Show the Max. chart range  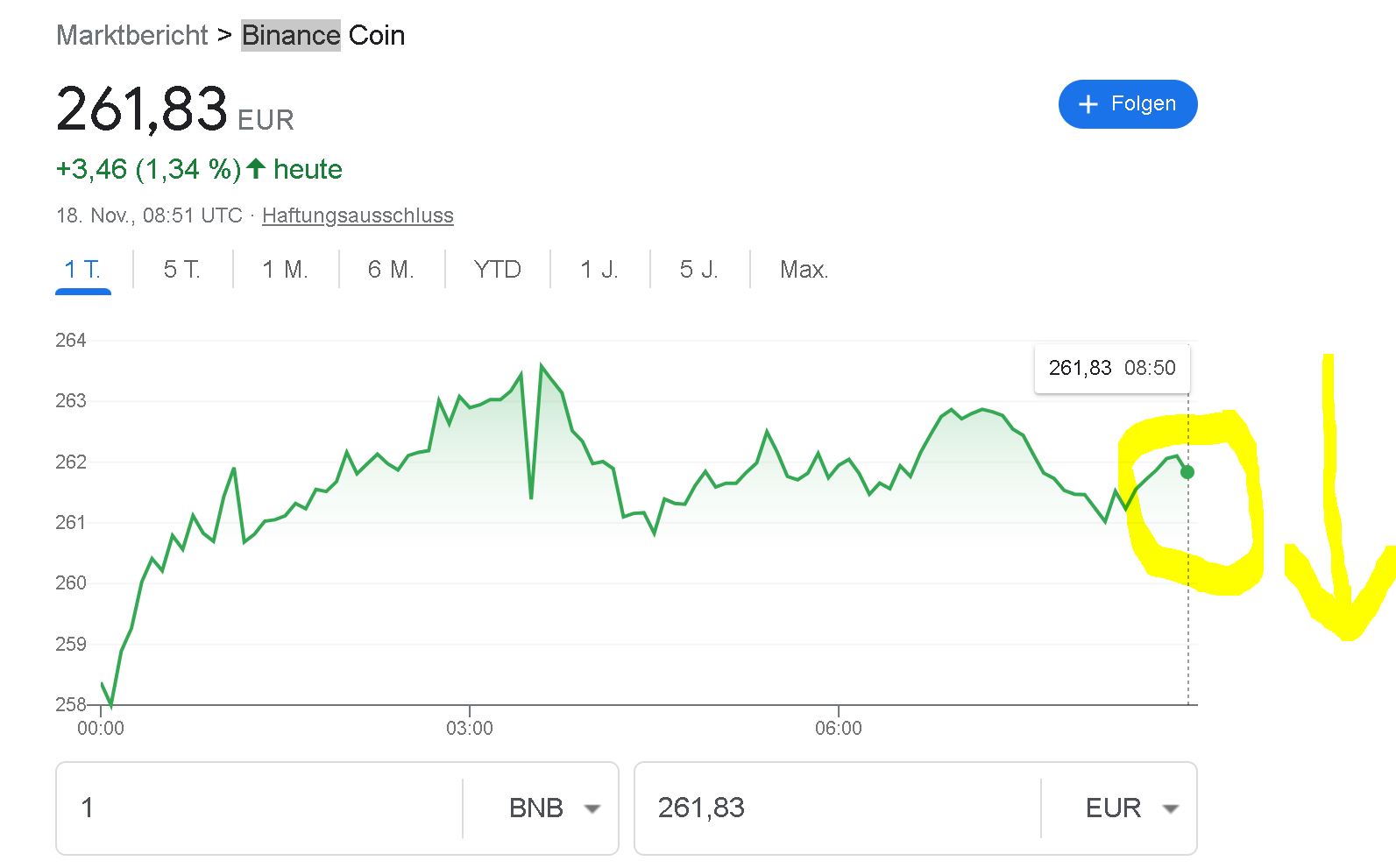(x=804, y=270)
